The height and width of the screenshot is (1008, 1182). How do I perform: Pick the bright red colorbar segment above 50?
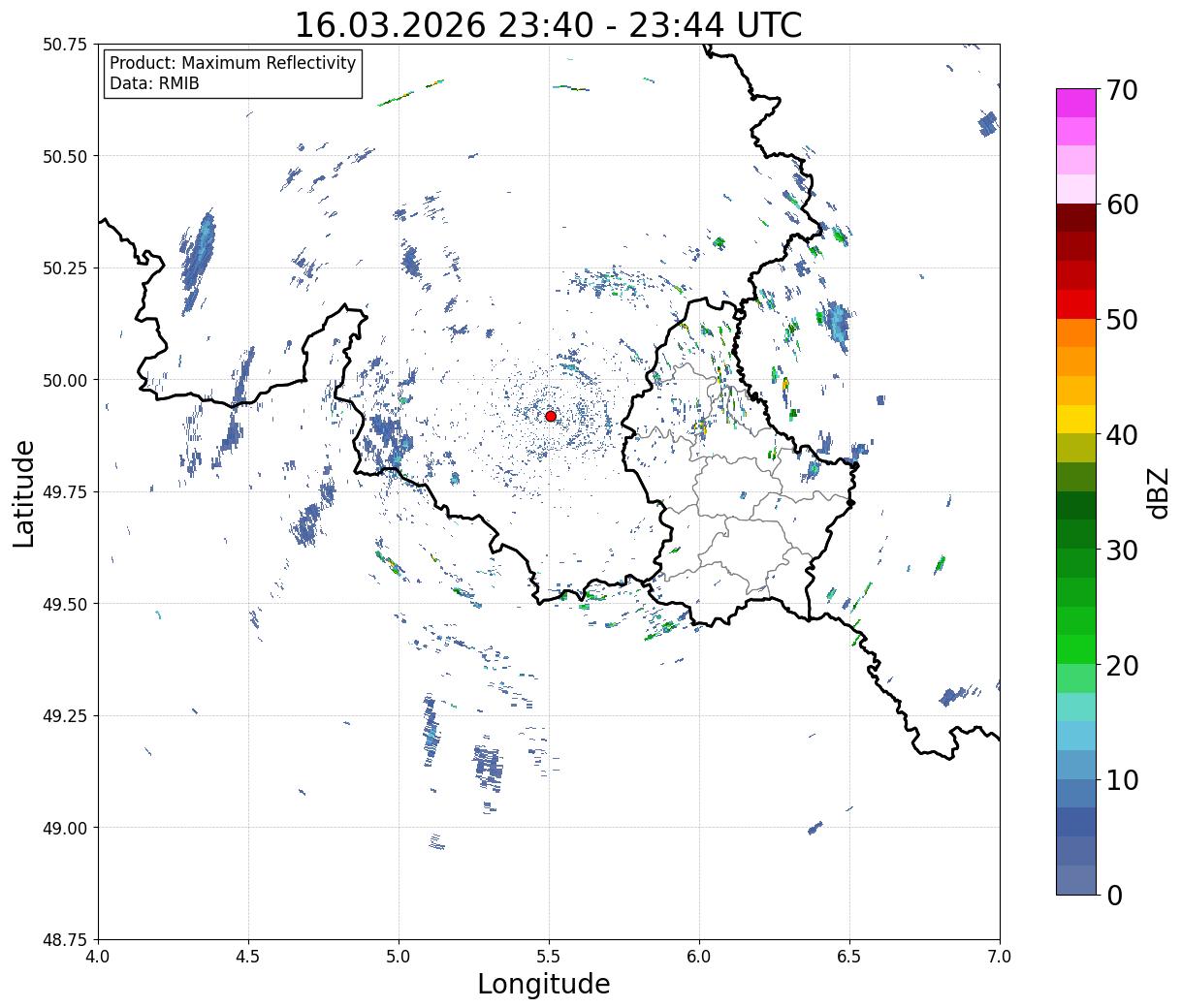(1075, 304)
